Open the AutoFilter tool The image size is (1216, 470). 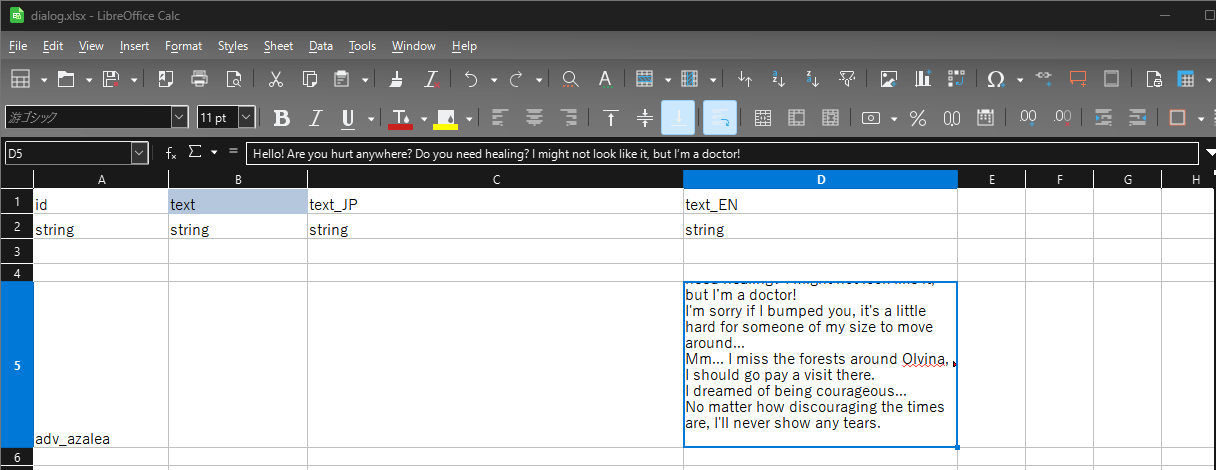click(x=846, y=79)
